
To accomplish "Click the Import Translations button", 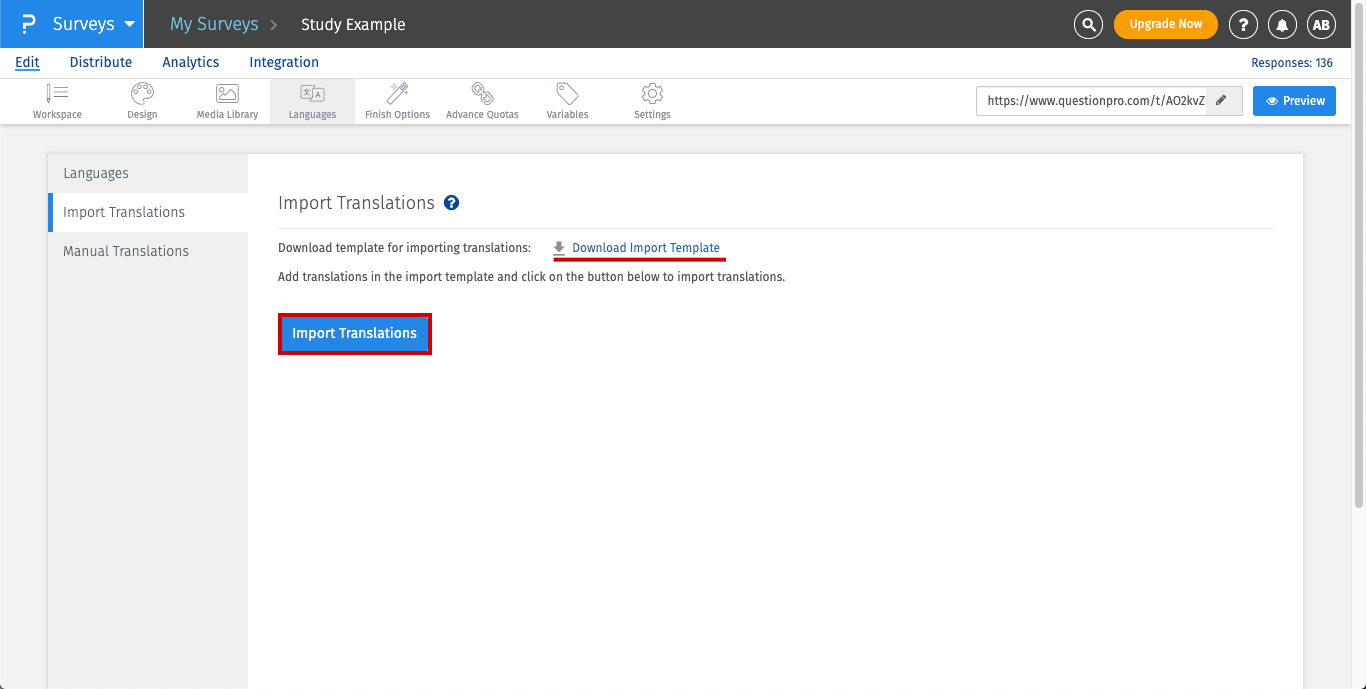I will tap(354, 334).
